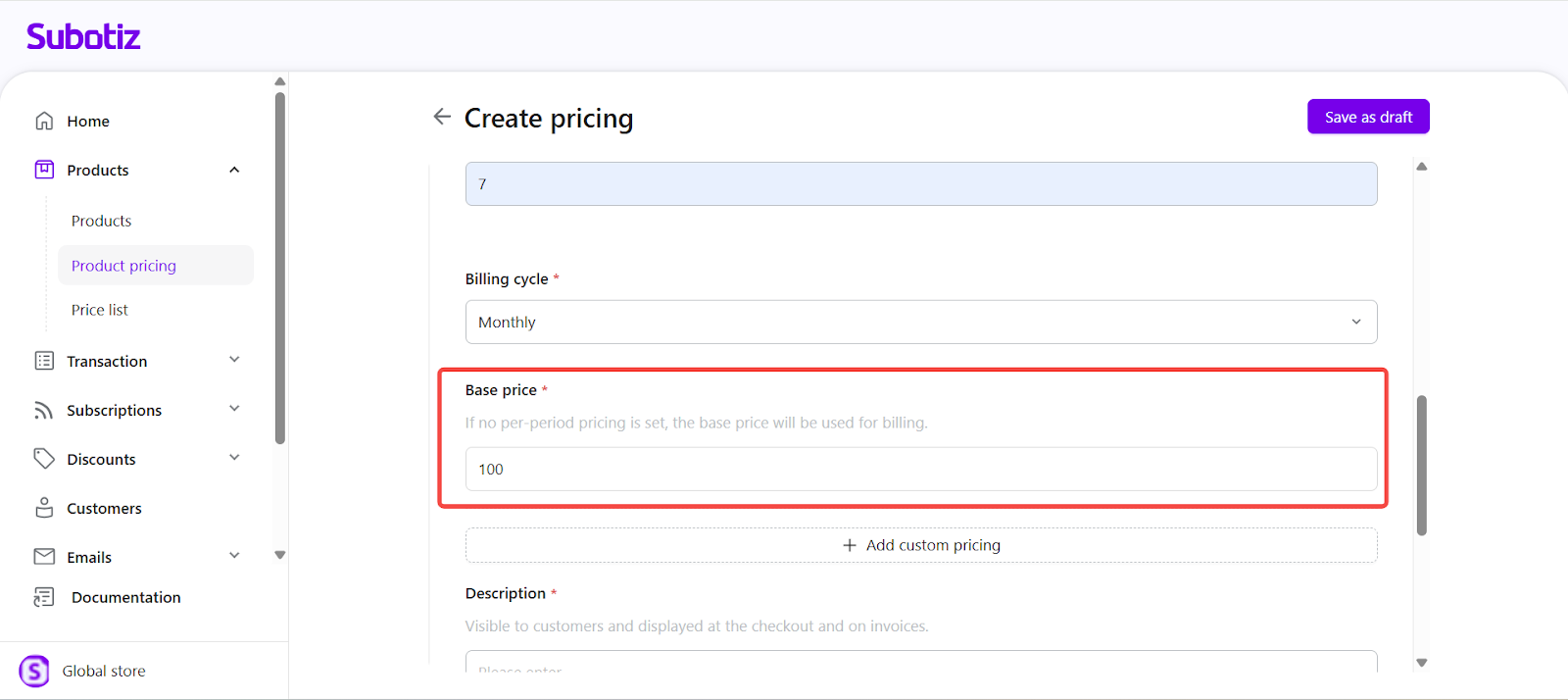
Task: Expand the Transaction section chevron
Action: [234, 360]
